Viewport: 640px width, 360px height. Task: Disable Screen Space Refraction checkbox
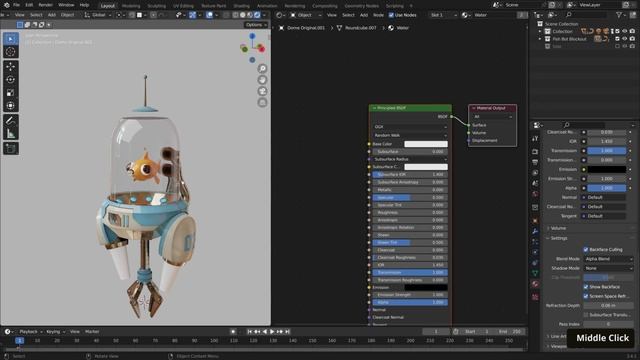586,296
